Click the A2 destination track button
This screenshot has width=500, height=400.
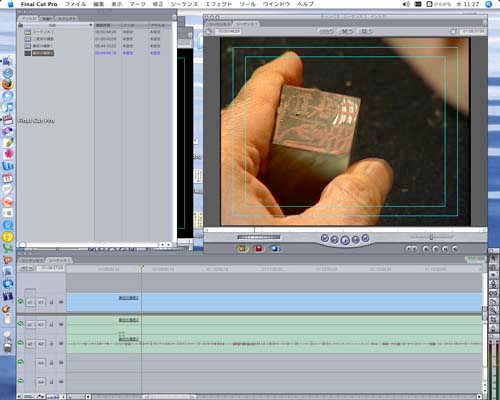click(x=41, y=344)
